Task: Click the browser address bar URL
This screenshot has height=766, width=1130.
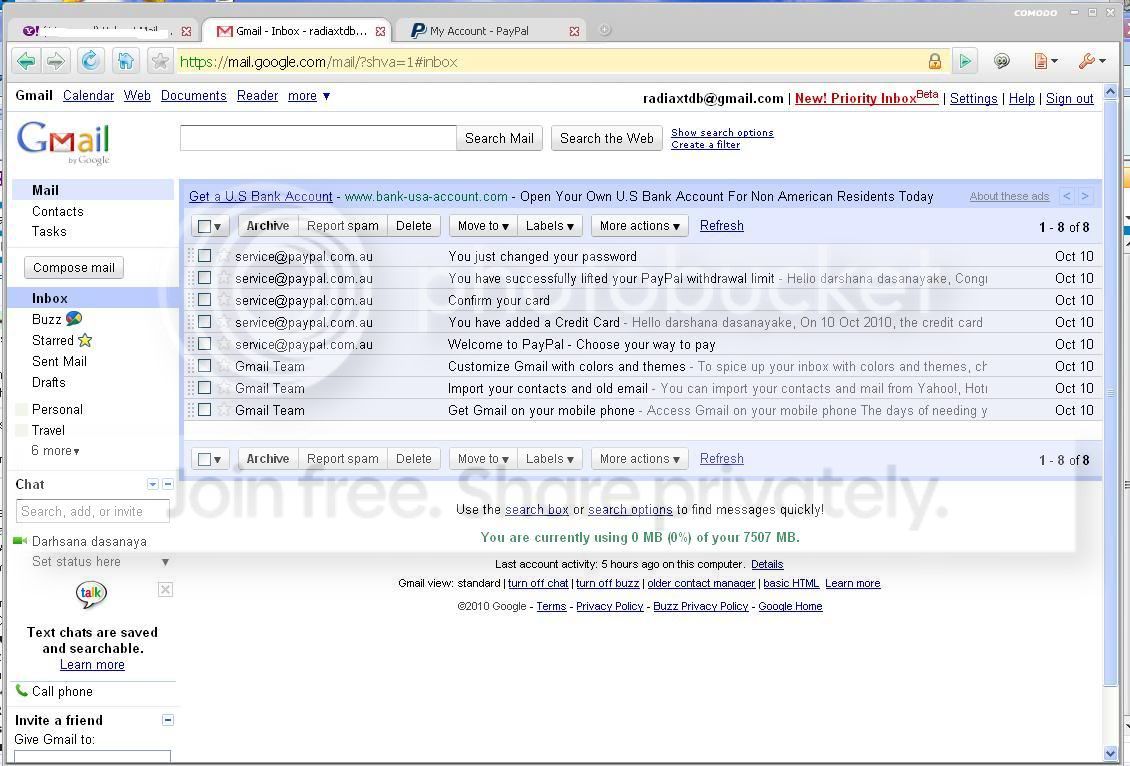Action: (x=318, y=62)
